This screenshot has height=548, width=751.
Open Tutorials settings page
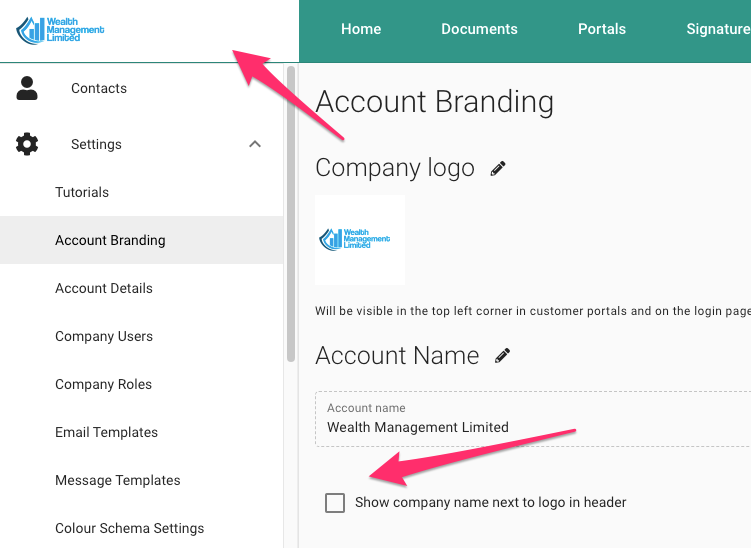(x=82, y=192)
